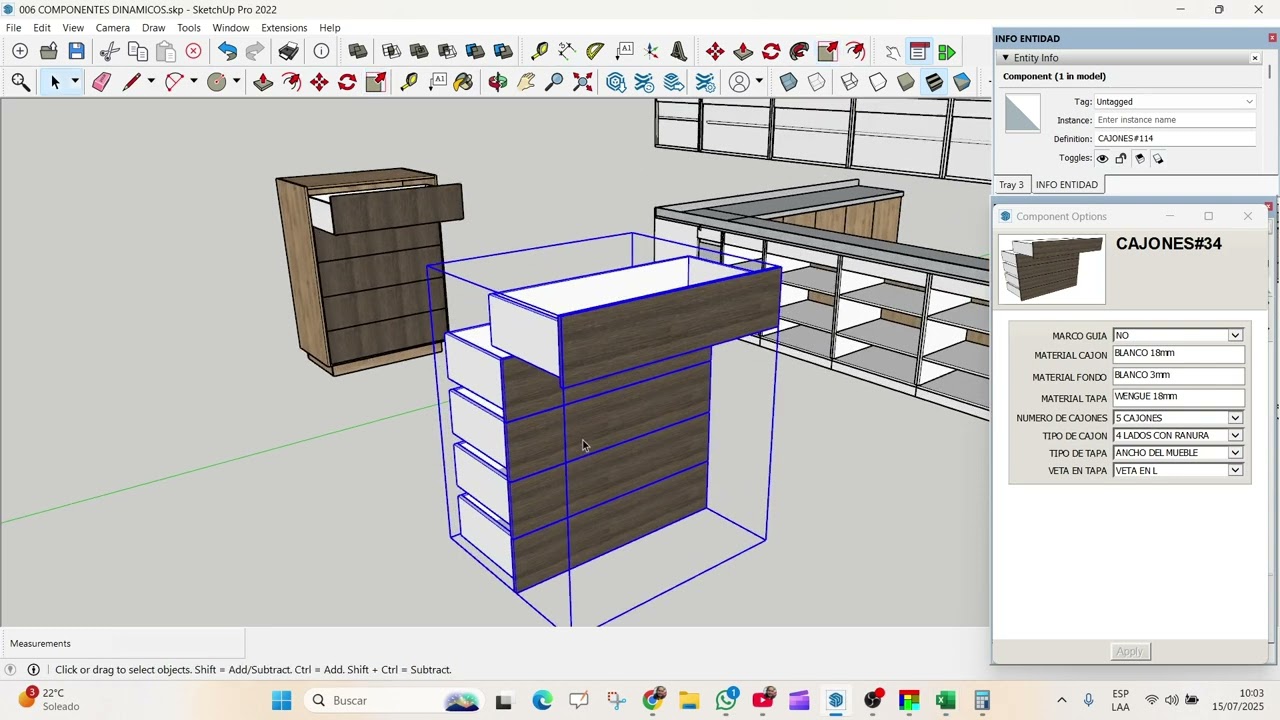
Task: Close the Entity Info panel section
Action: click(1255, 58)
